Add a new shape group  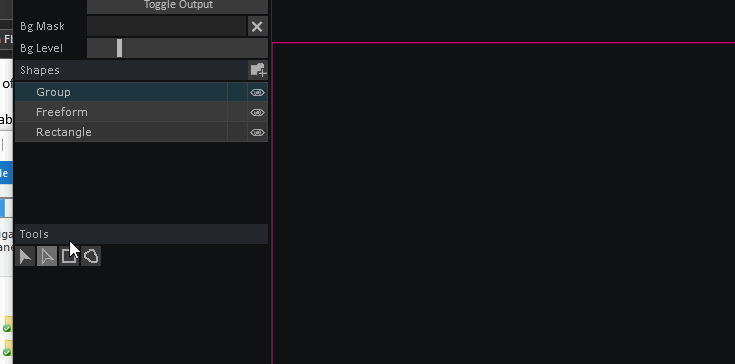[258, 70]
